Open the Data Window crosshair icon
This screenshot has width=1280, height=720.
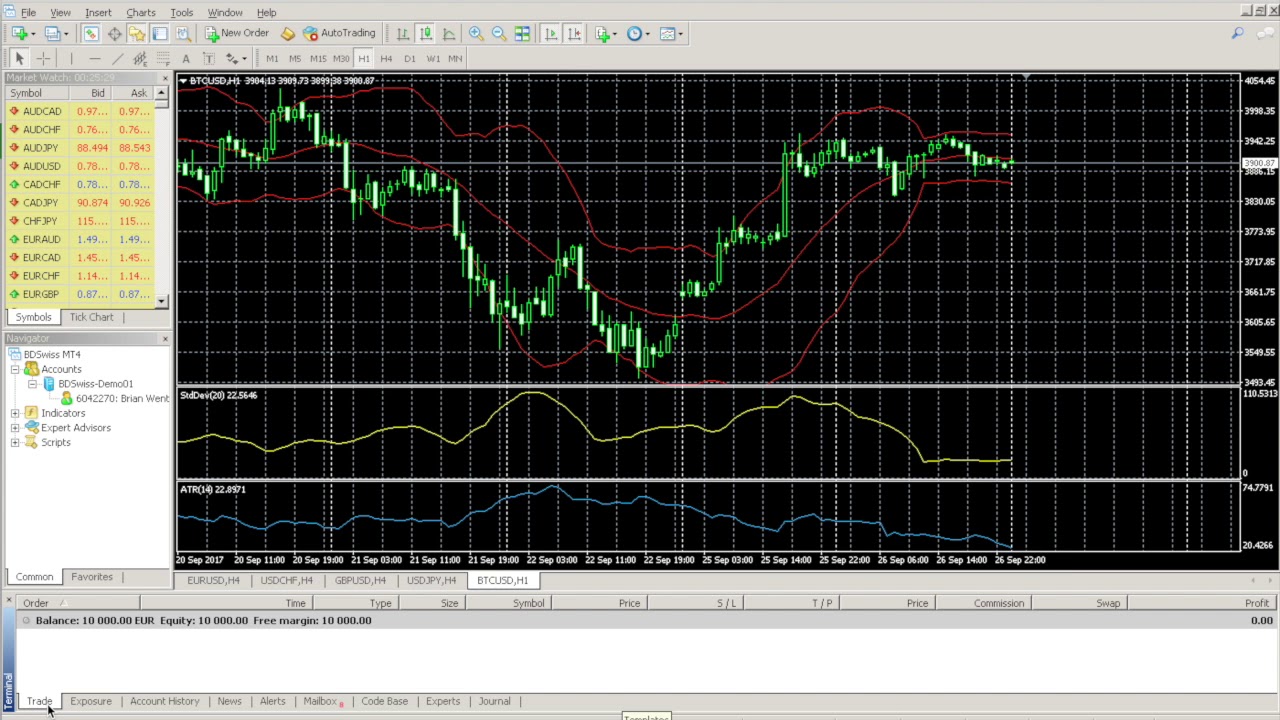[114, 33]
